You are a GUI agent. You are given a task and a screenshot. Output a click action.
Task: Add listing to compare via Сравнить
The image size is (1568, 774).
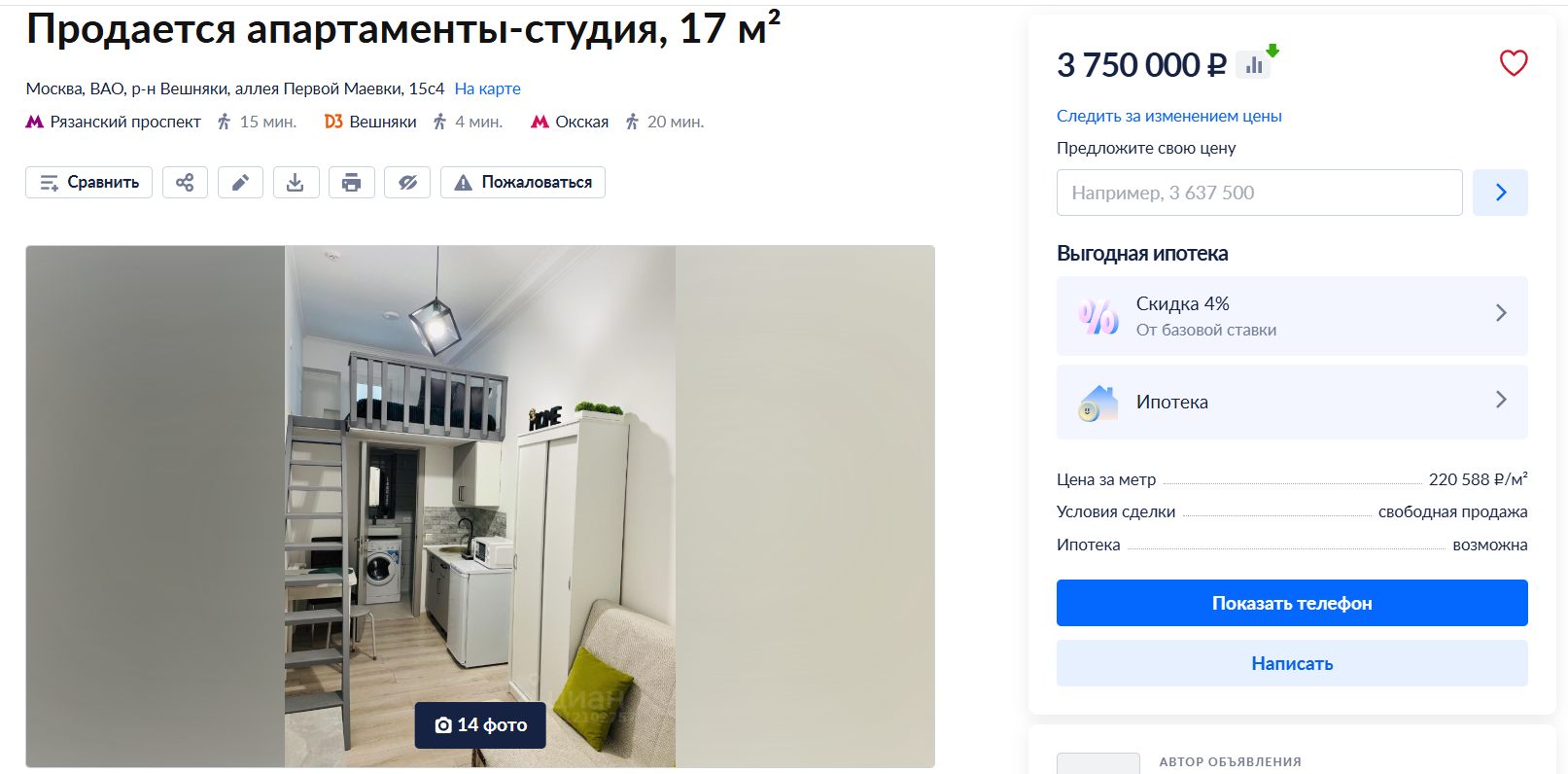pyautogui.click(x=88, y=182)
